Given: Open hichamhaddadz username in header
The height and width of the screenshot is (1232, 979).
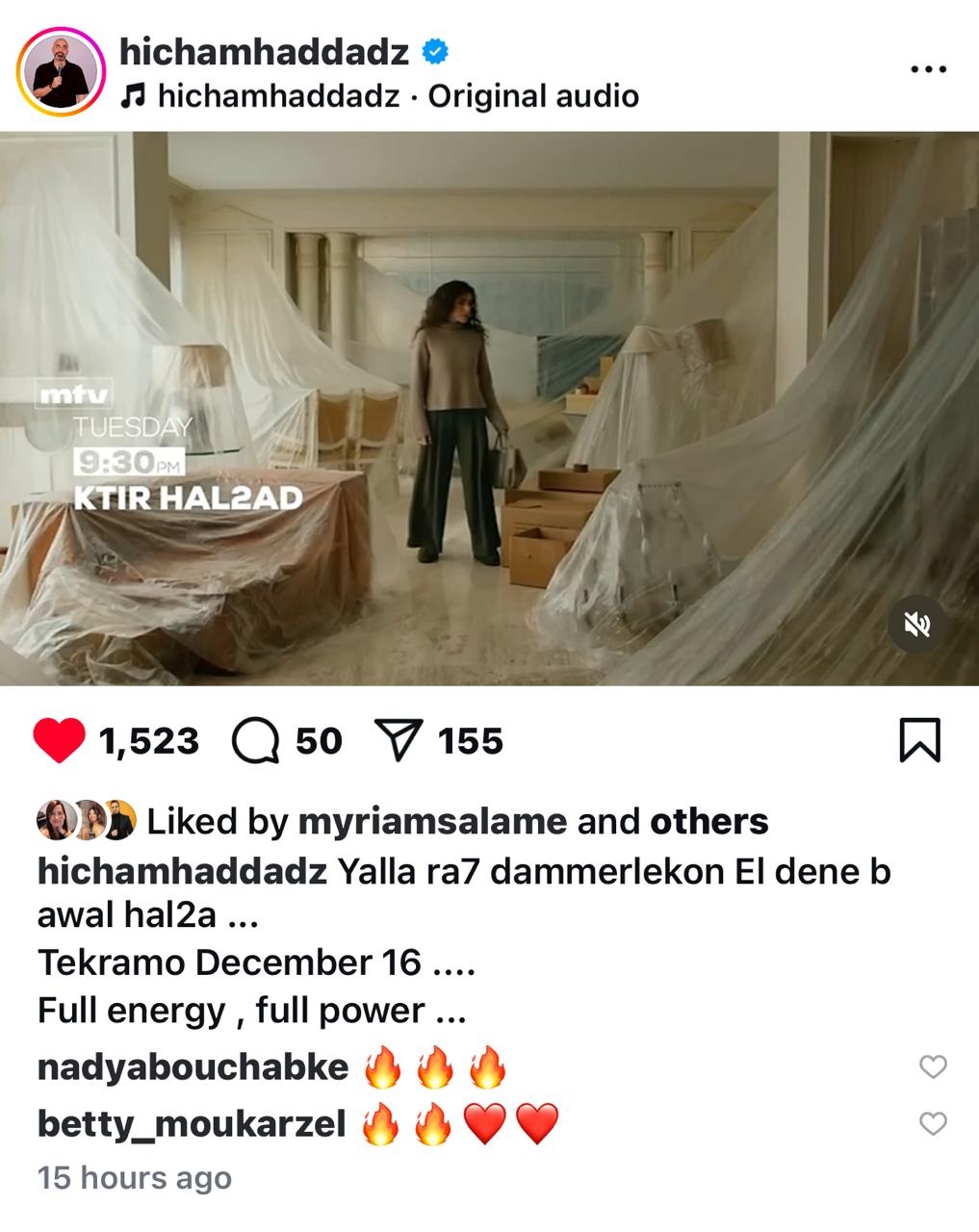Looking at the screenshot, I should [265, 52].
